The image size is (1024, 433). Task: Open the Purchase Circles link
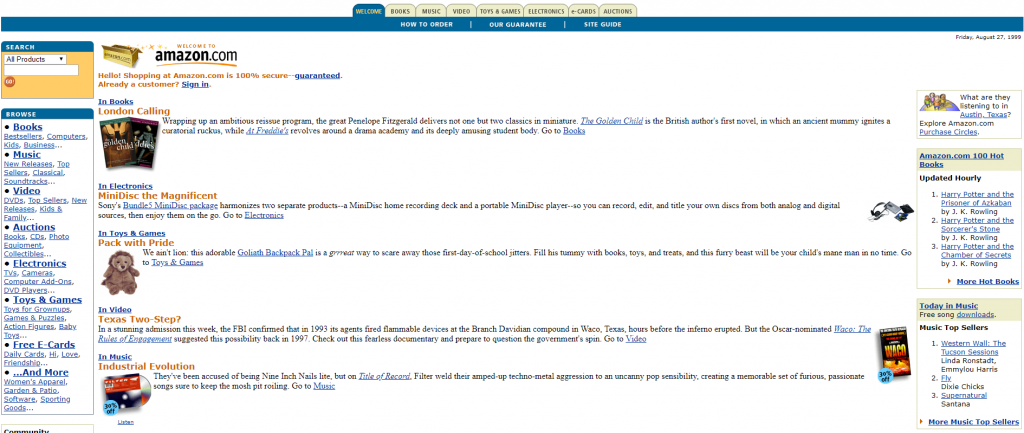click(x=948, y=132)
